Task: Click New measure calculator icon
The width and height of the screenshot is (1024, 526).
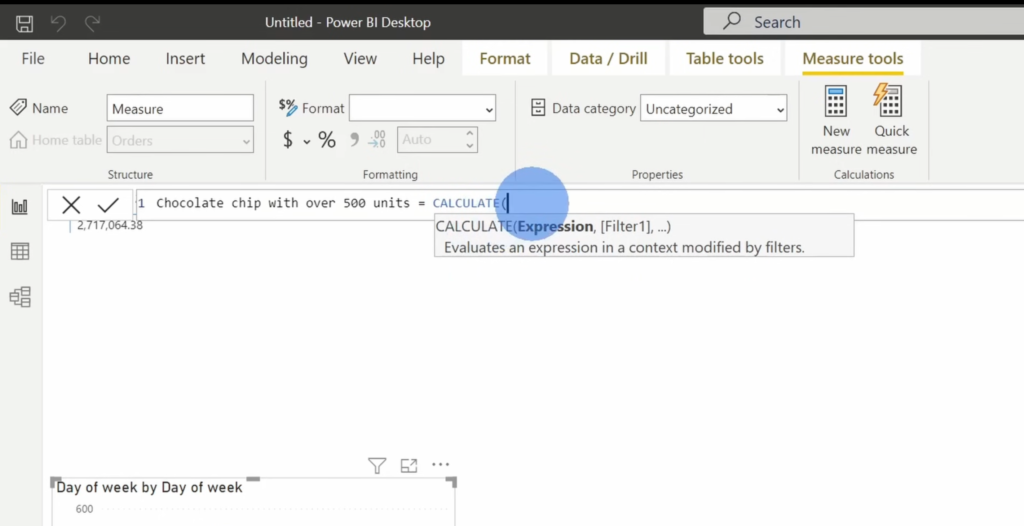Action: point(836,101)
